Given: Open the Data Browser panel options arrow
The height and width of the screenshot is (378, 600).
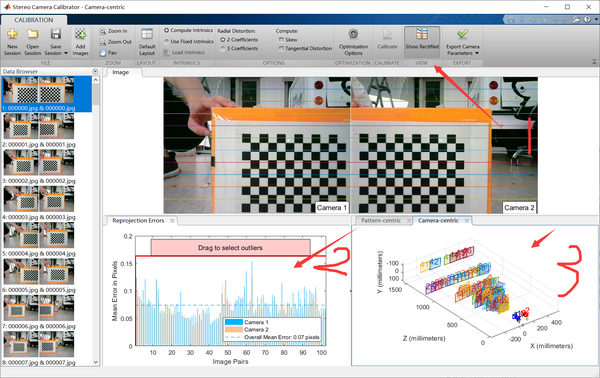Looking at the screenshot, I should [95, 71].
